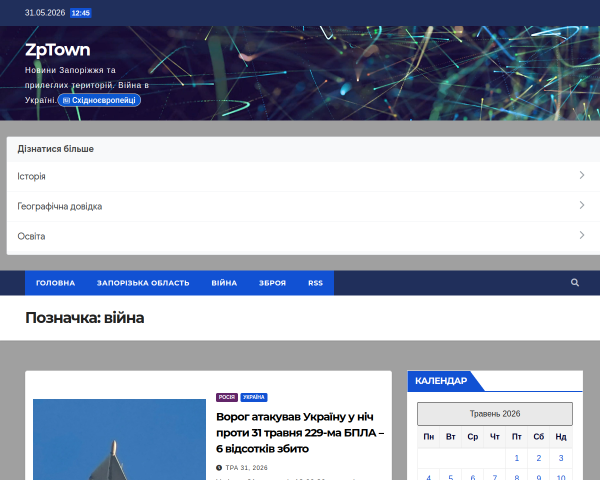Image resolution: width=600 pixels, height=480 pixels.
Task: Click the Східноєвропейці badge button
Action: (99, 100)
